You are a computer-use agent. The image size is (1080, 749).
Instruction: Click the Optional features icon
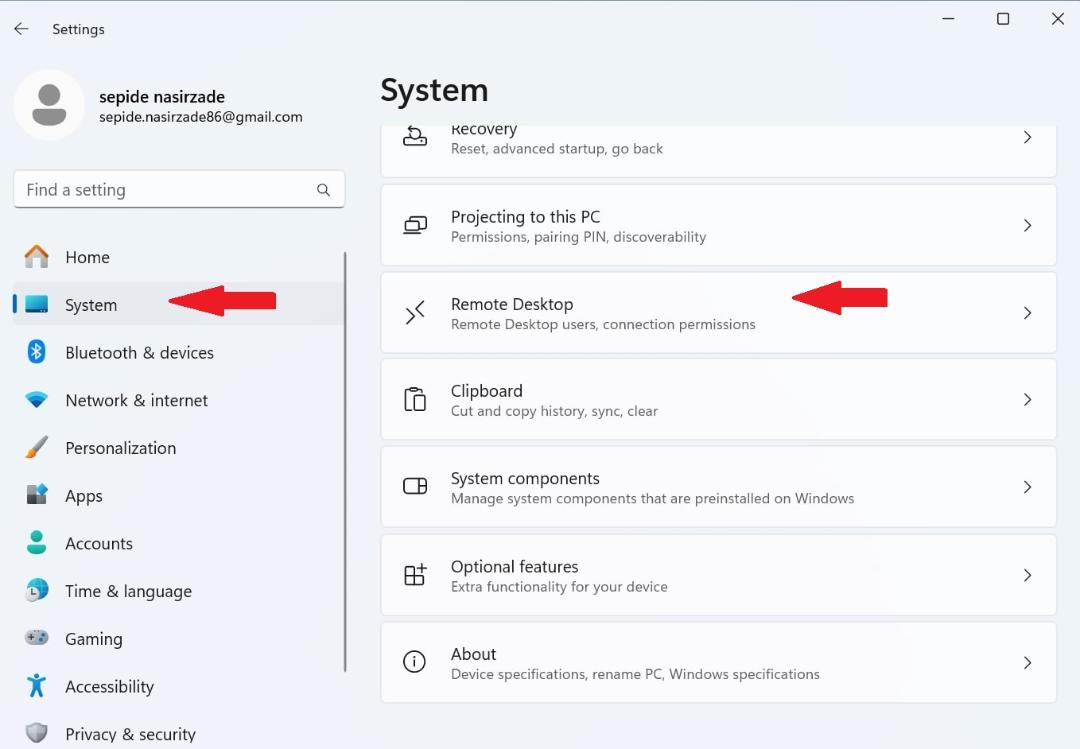tap(415, 575)
